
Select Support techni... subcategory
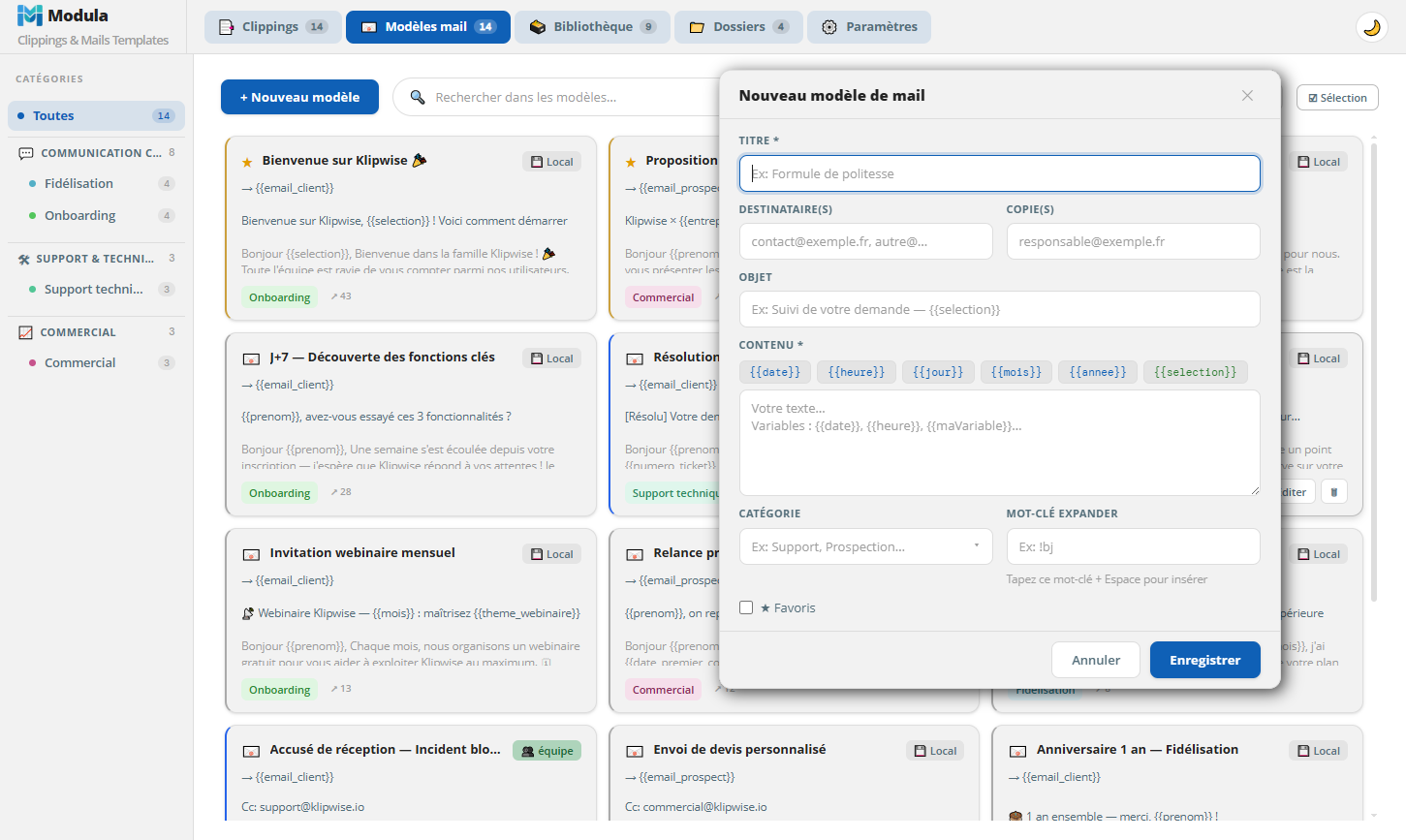pos(96,289)
